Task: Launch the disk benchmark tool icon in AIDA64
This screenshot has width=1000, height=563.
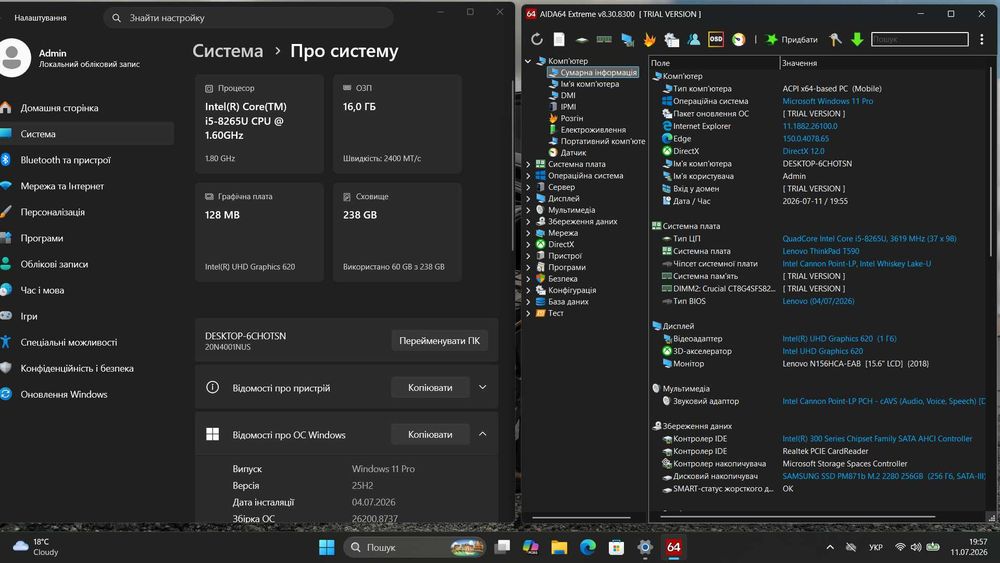Action: (582, 40)
